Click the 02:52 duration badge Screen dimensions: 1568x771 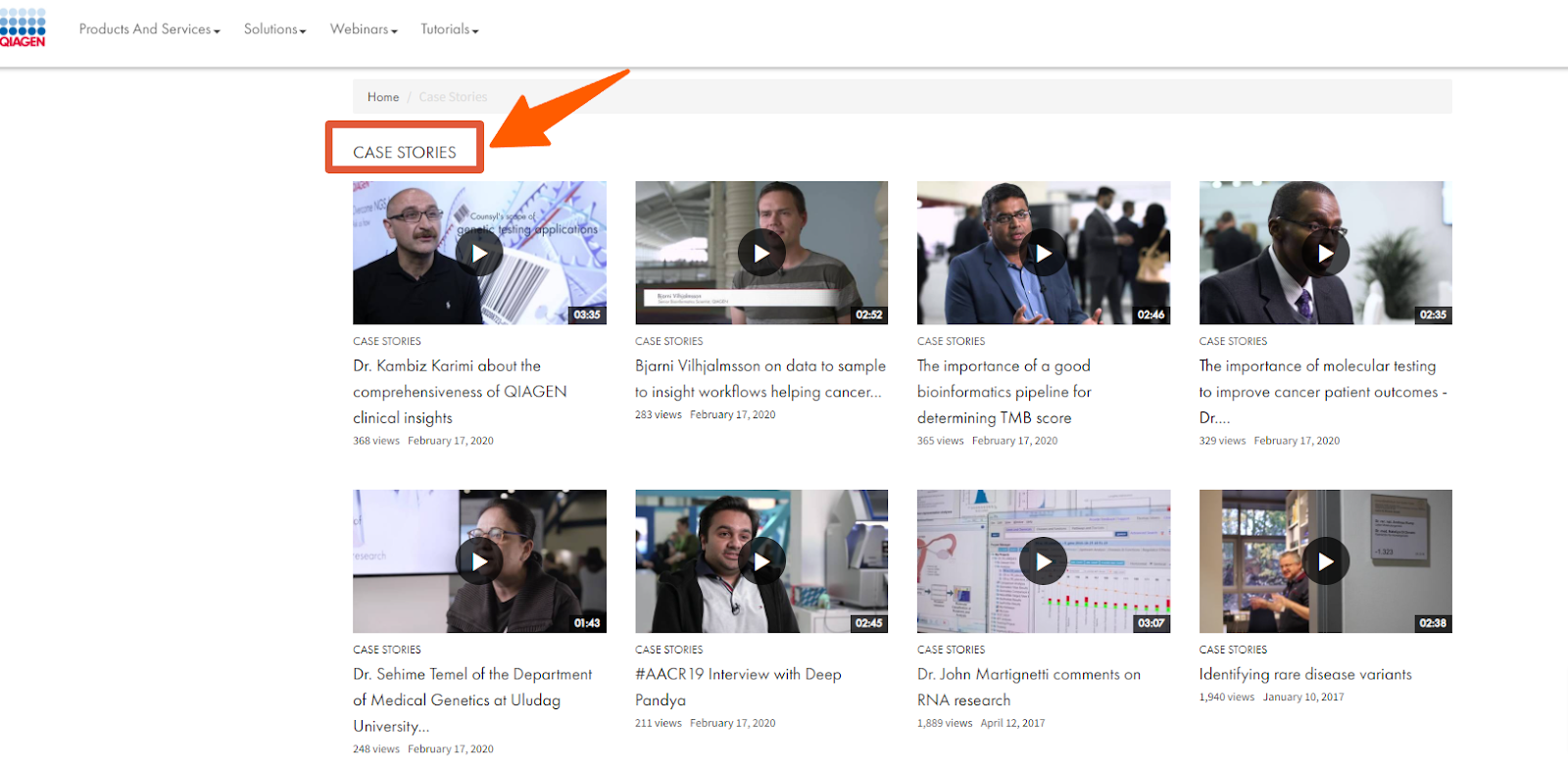869,314
